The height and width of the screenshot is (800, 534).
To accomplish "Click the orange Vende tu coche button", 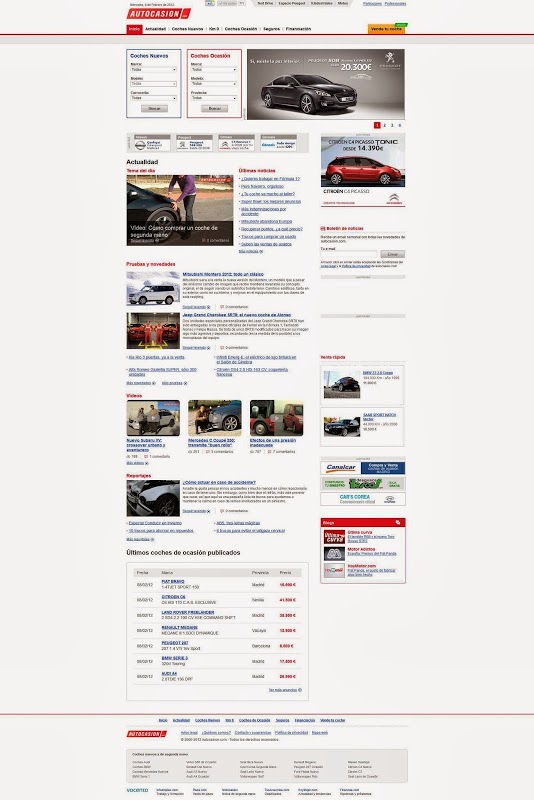I will coord(387,29).
